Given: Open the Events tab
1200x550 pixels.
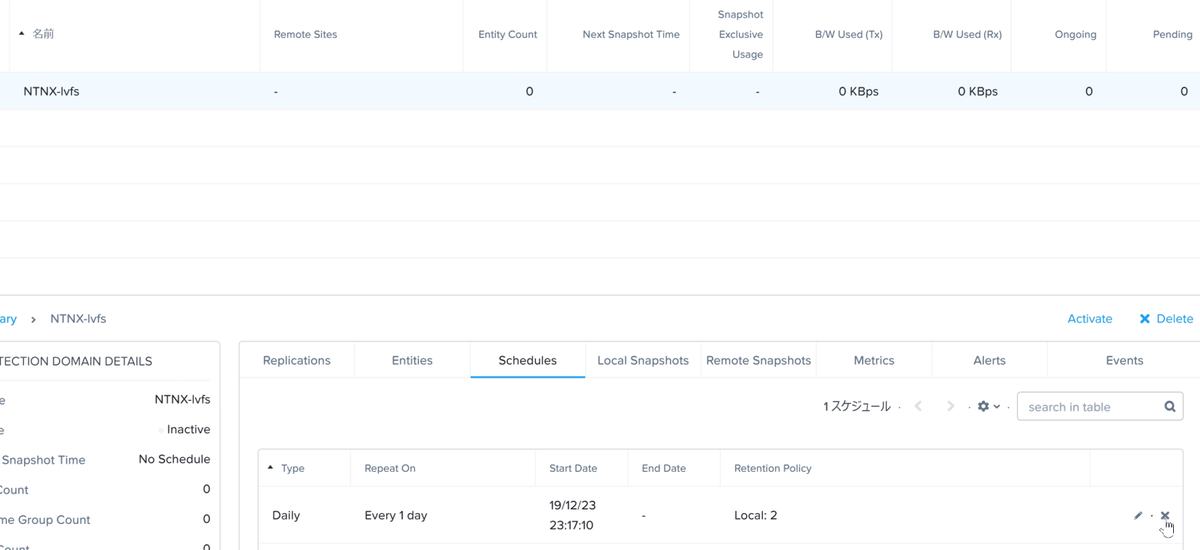Looking at the screenshot, I should coord(1124,360).
